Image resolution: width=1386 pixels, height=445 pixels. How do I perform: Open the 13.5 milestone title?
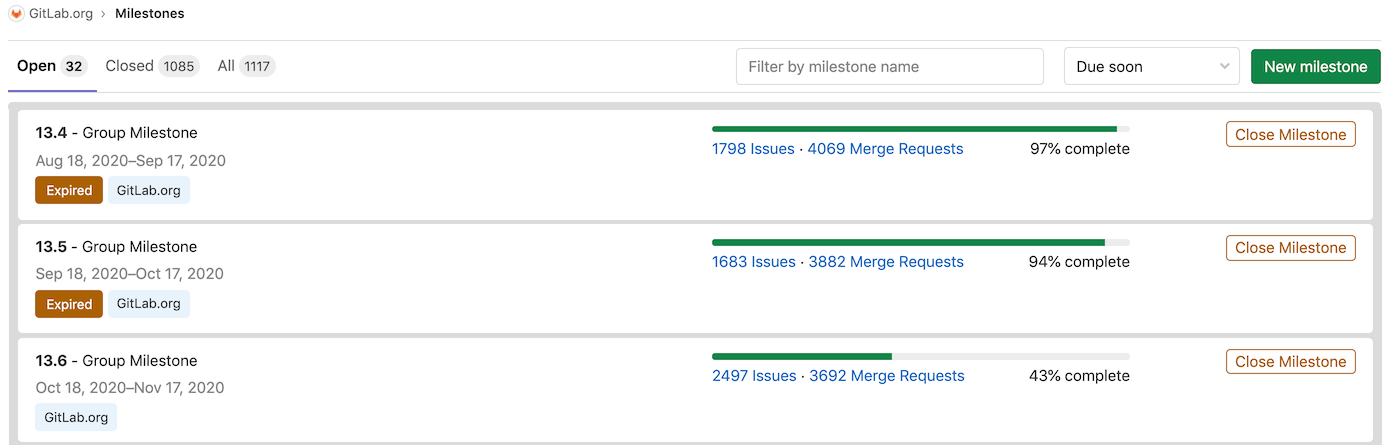pos(51,247)
